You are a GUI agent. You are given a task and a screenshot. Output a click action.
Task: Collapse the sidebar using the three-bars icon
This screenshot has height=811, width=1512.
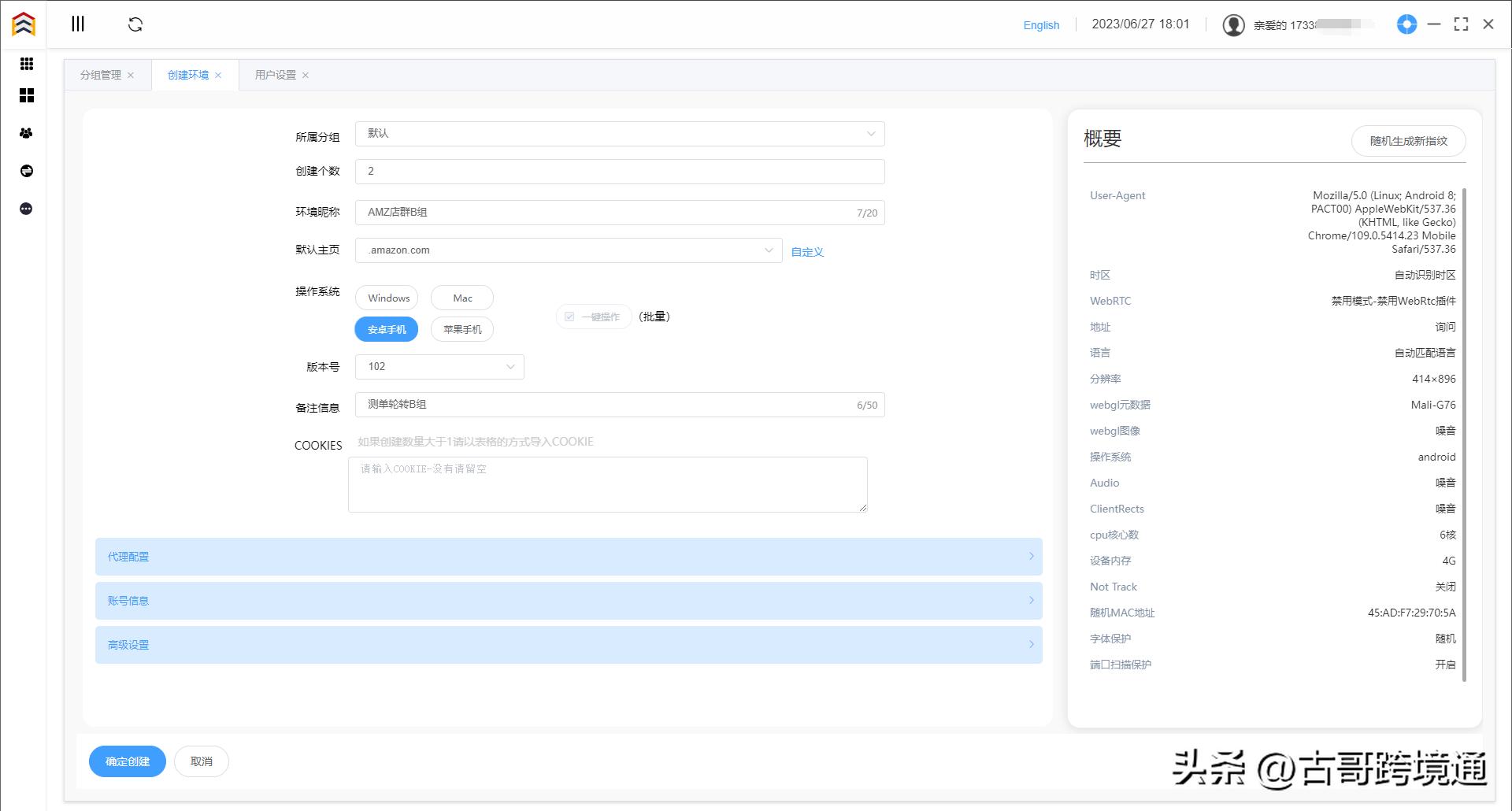tap(78, 24)
